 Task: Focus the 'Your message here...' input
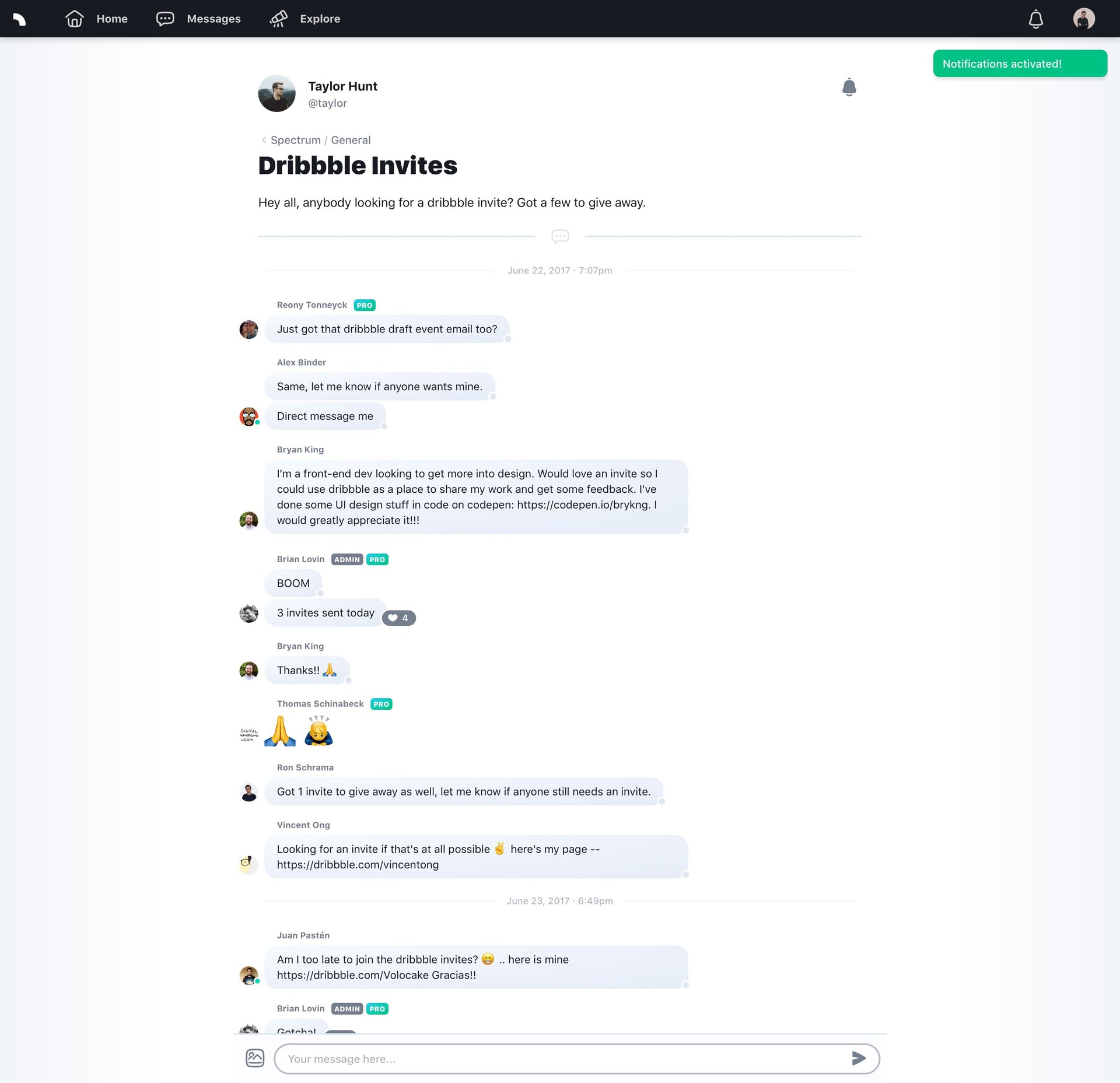point(560,1059)
